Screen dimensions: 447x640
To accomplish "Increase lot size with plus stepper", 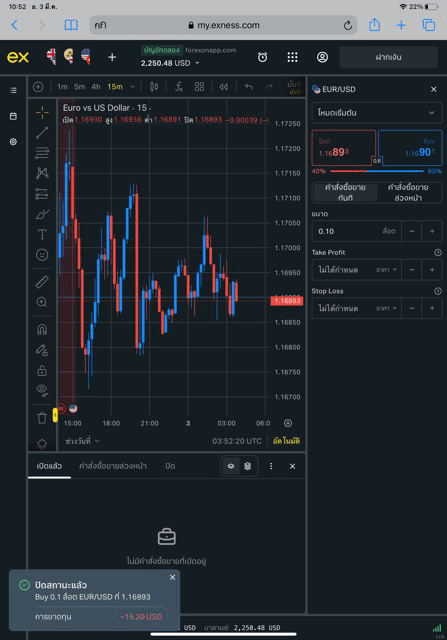I will [432, 231].
